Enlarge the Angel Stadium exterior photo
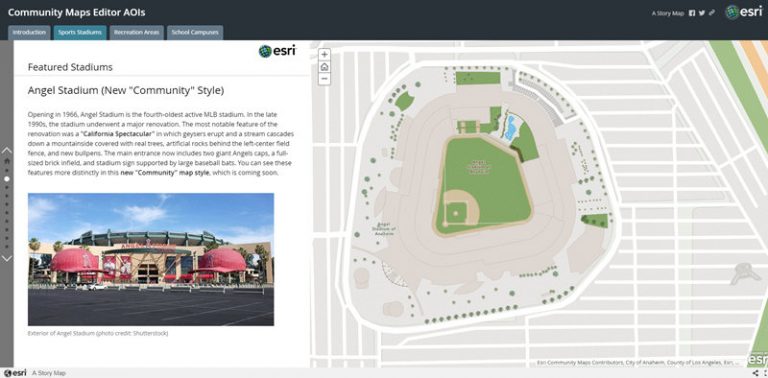768x378 pixels. (151, 260)
